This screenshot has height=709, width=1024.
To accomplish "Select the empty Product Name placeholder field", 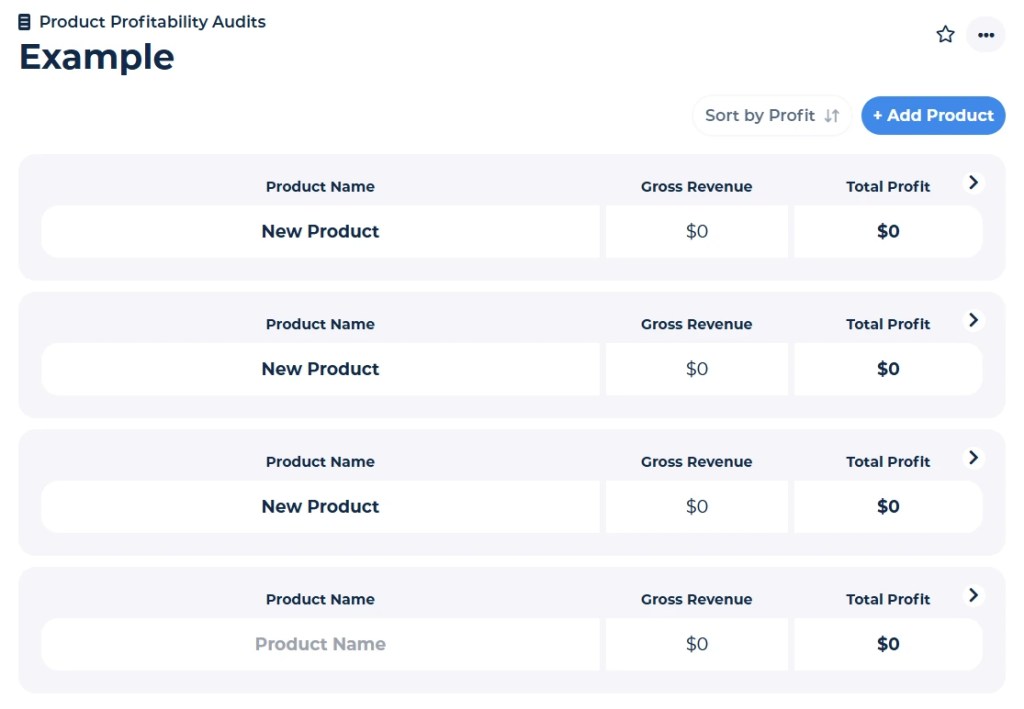I will [320, 644].
